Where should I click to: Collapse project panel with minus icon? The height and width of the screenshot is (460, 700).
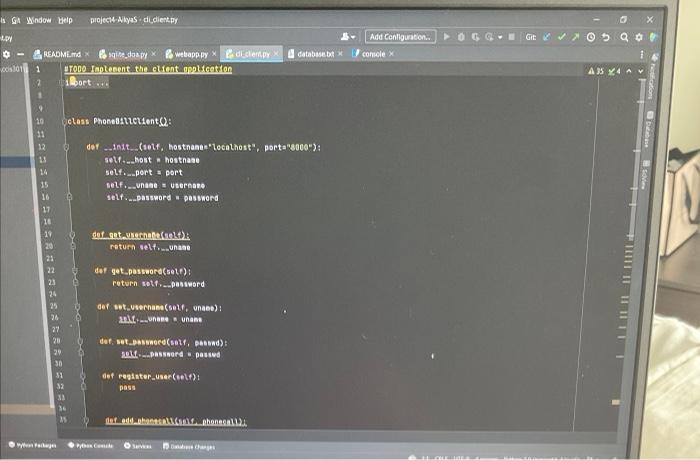[x=21, y=54]
